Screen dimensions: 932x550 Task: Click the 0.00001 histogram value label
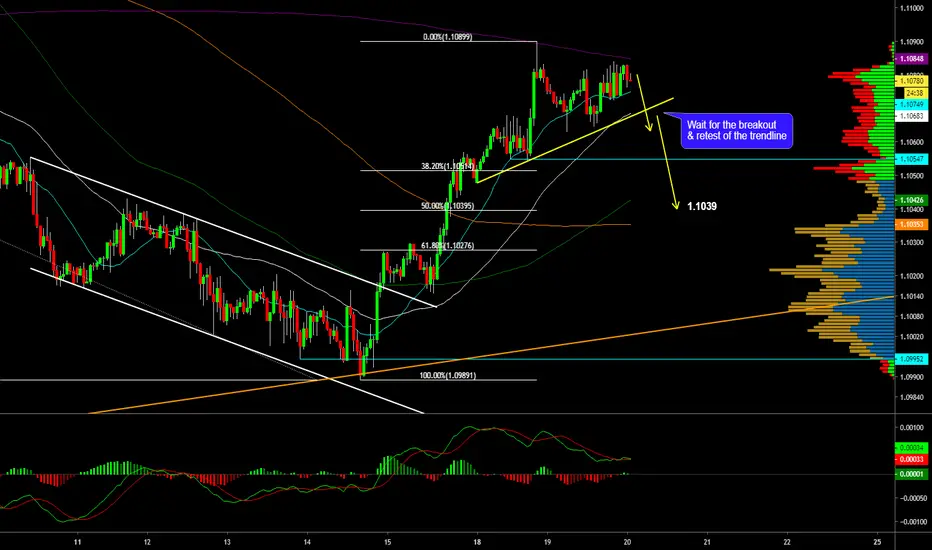[x=911, y=474]
